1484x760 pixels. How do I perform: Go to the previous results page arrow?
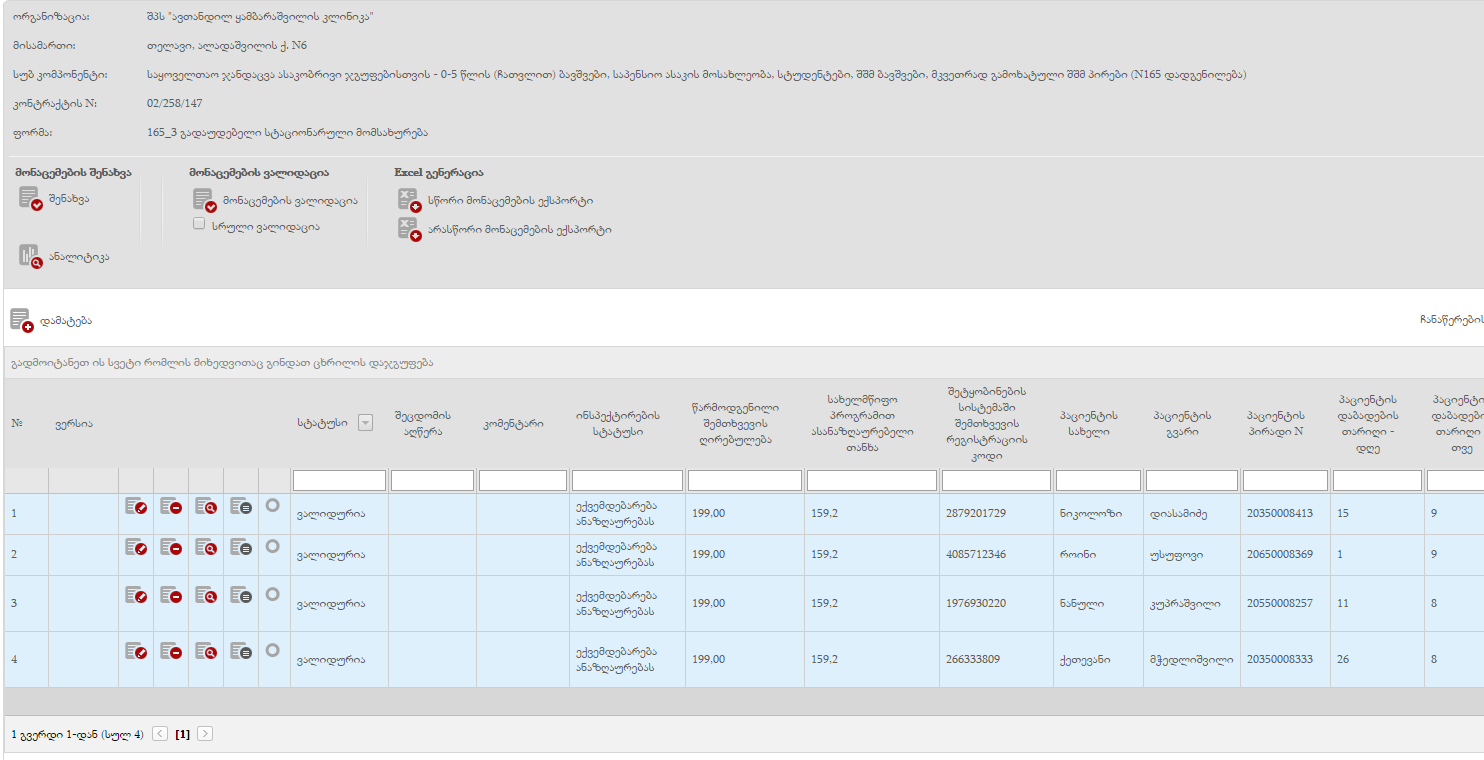coord(160,734)
